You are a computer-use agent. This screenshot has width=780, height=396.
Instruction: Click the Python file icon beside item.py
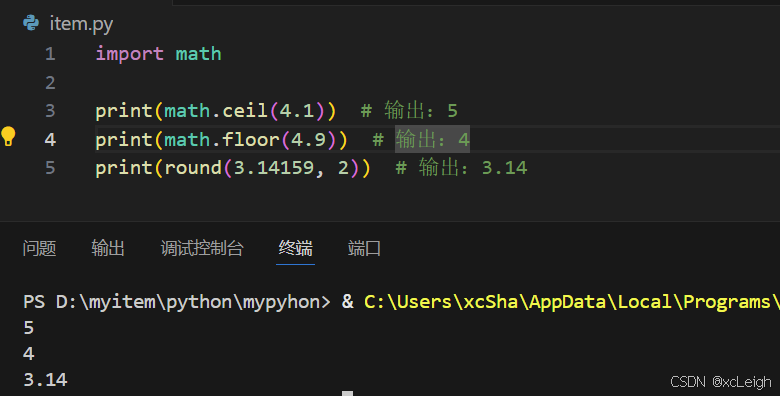point(31,23)
